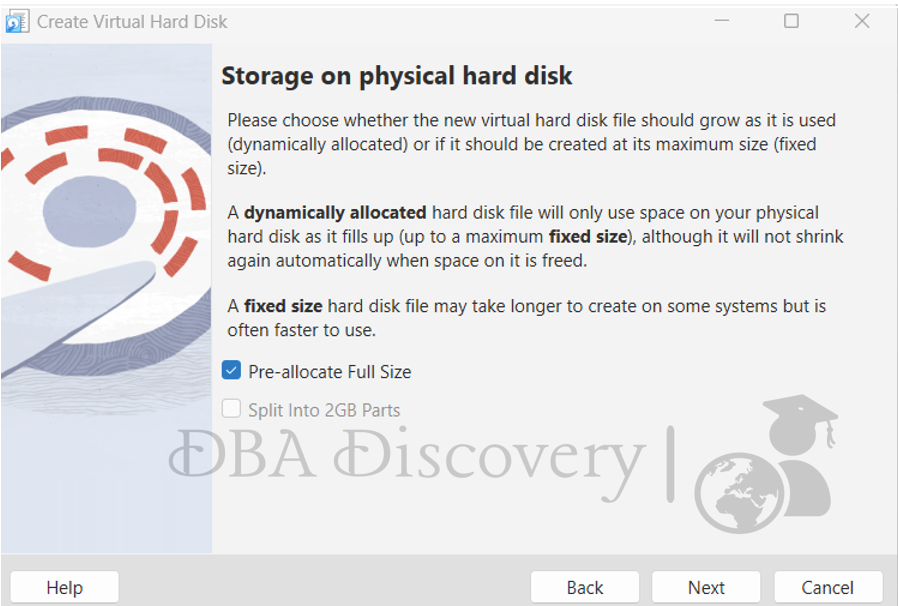Click the Pre-allocate Full Size label text
Viewport: 898px width, 606px height.
(330, 372)
